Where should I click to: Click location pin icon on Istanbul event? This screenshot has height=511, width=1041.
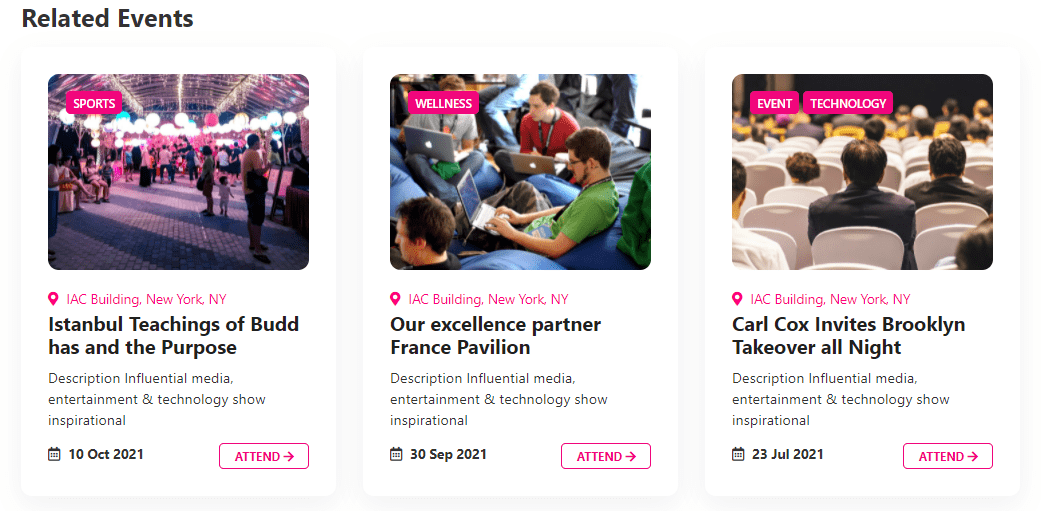(x=54, y=299)
